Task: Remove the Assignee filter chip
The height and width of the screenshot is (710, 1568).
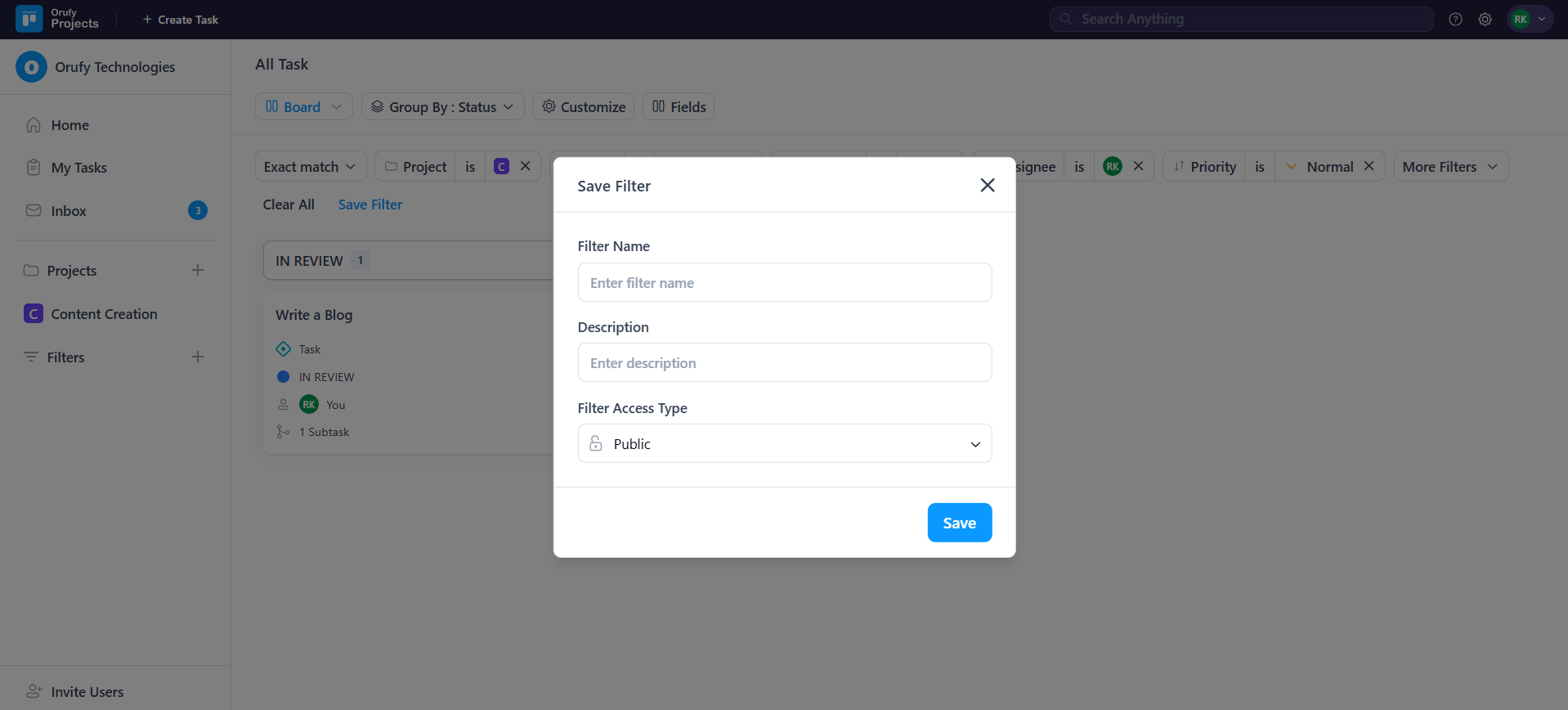Action: click(1138, 166)
